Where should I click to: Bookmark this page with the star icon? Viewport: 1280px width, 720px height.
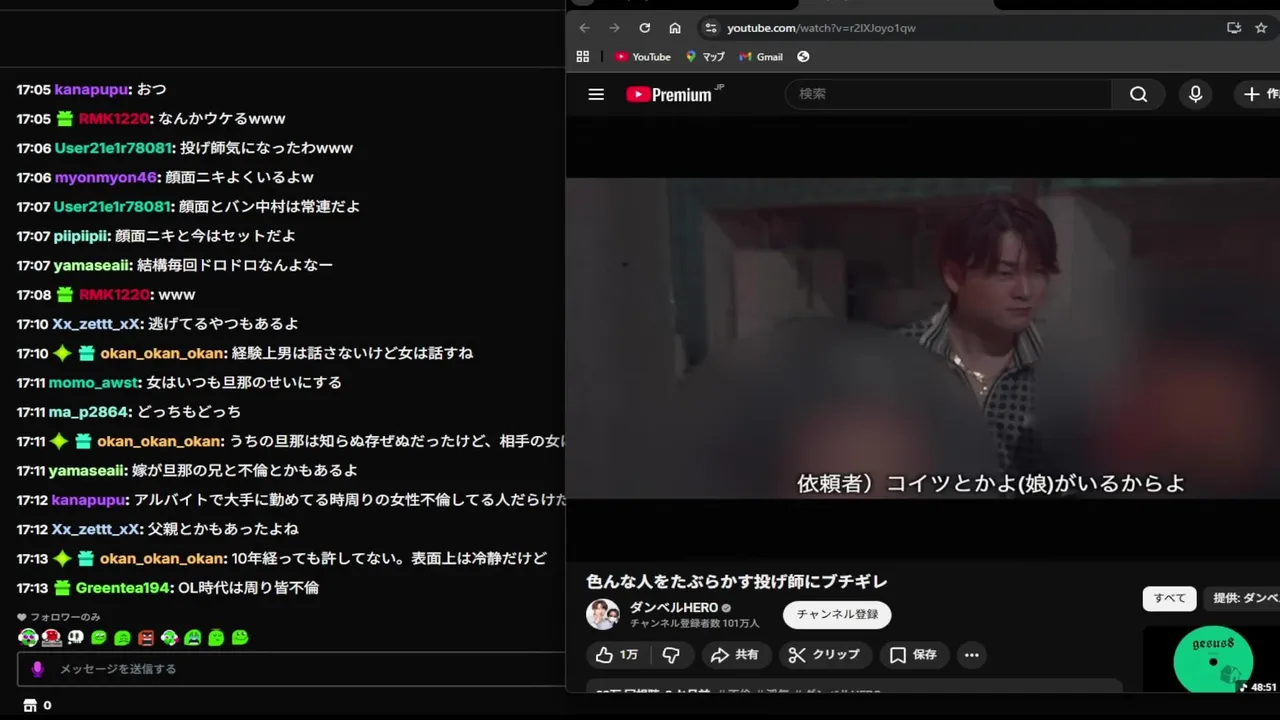(1261, 28)
